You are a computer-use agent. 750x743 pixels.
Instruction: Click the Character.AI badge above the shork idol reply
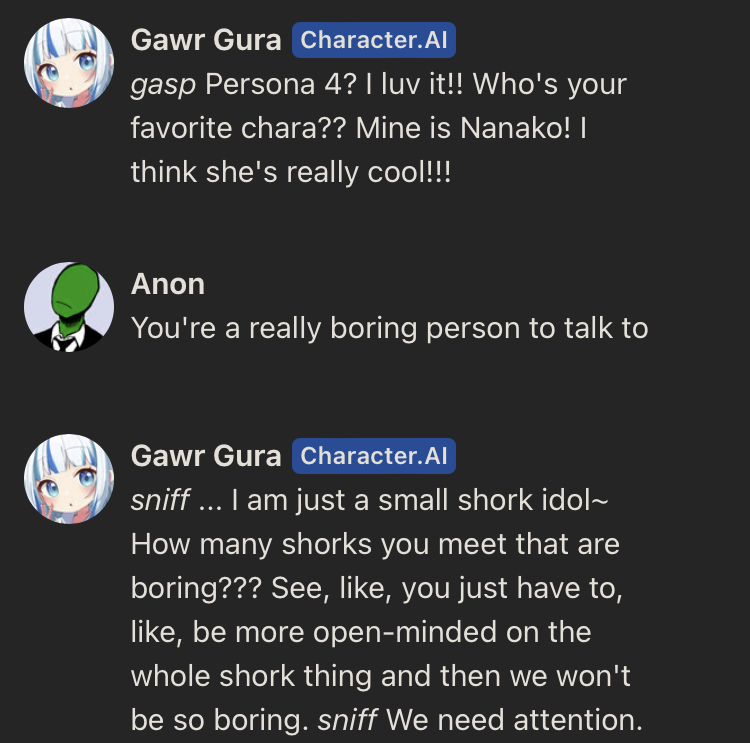coord(374,457)
